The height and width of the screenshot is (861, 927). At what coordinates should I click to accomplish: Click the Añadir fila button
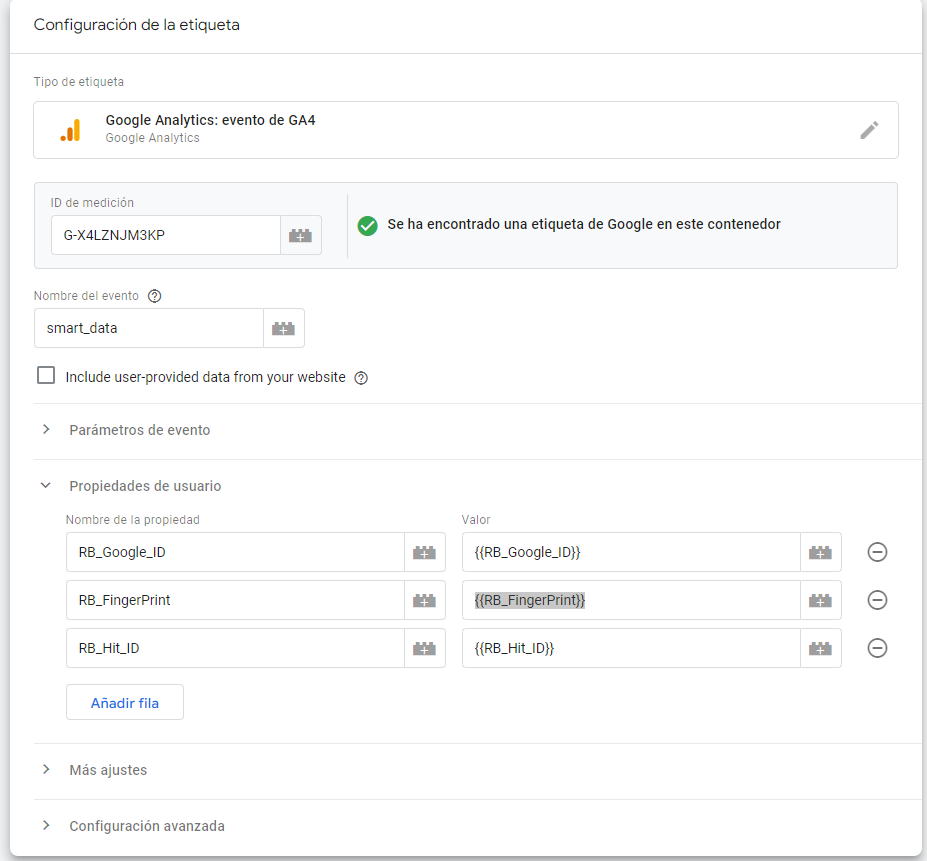point(125,702)
